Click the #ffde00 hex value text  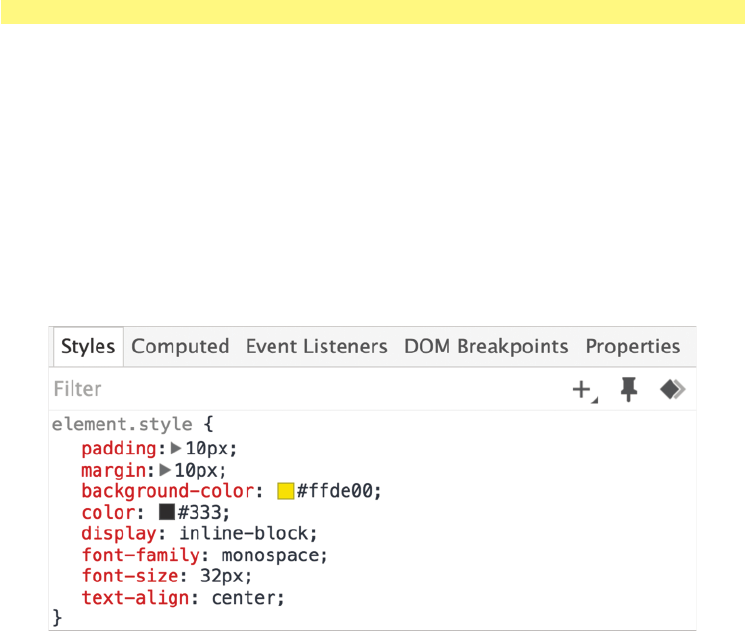339,491
